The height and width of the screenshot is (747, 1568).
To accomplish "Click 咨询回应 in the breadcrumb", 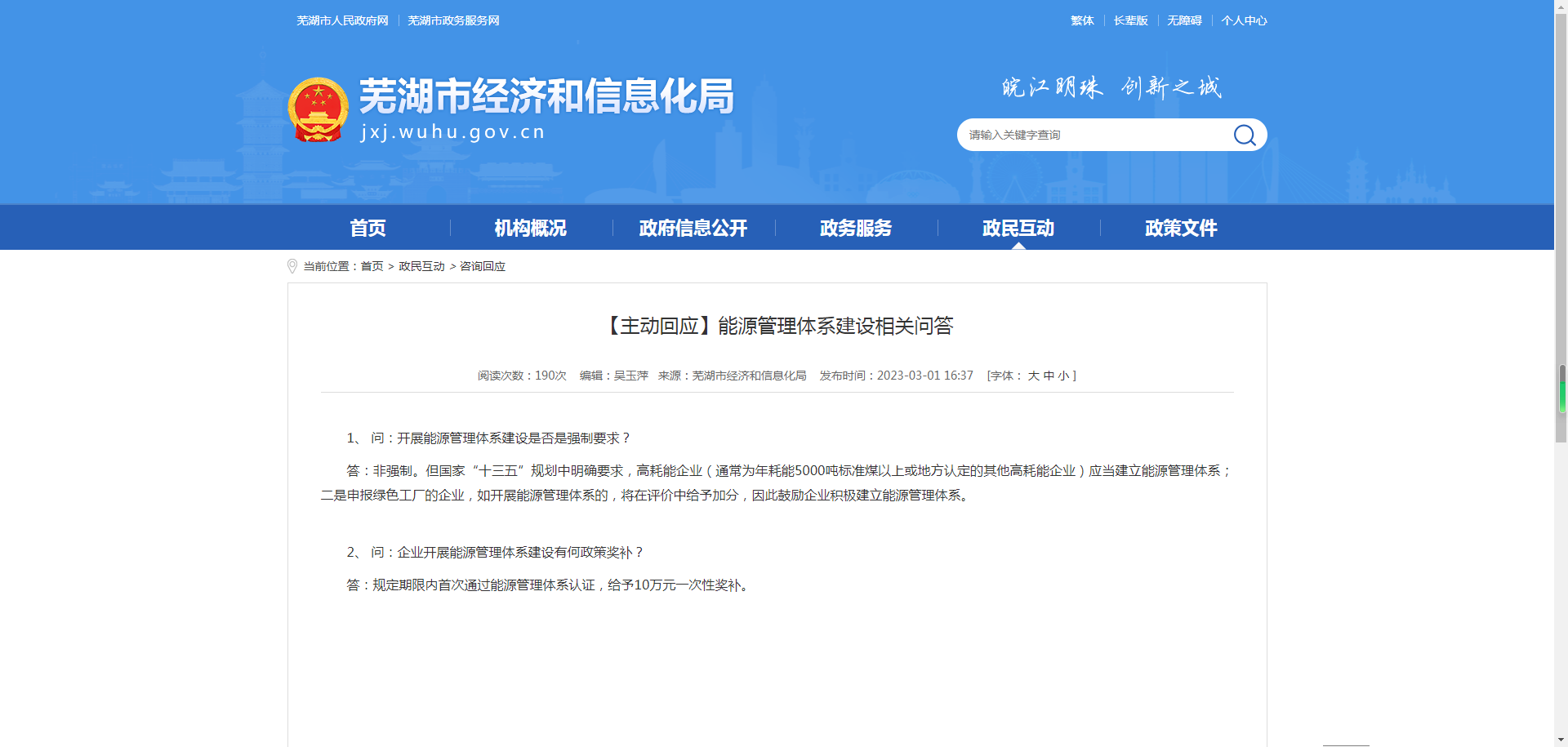I will click(483, 266).
